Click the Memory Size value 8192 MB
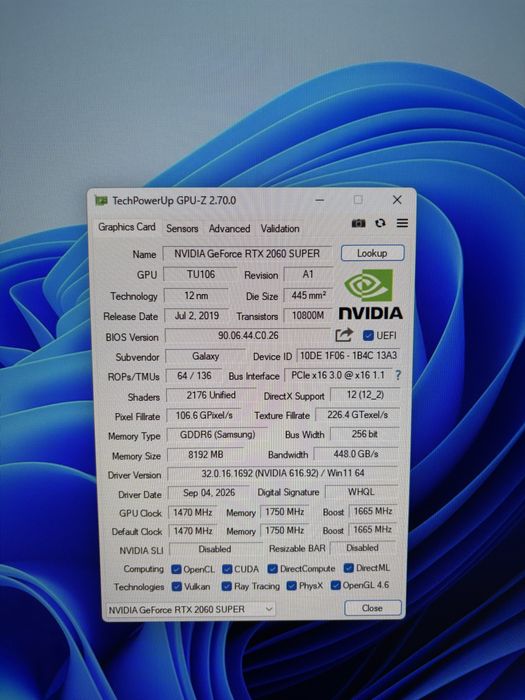This screenshot has width=525, height=700. tap(205, 454)
